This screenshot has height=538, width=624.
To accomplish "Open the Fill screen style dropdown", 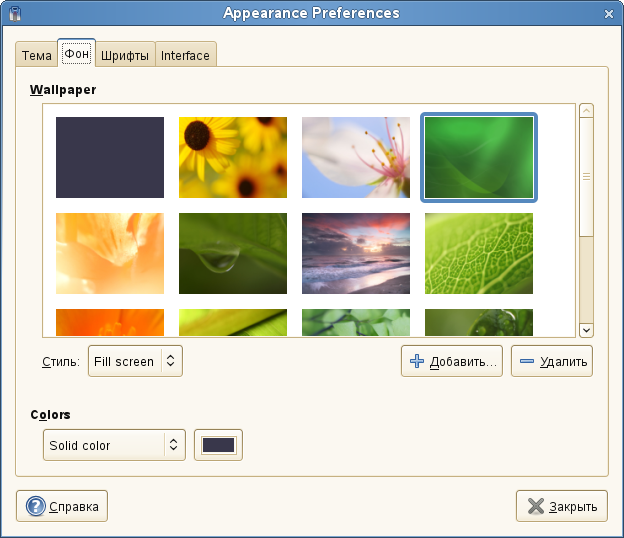I will (x=135, y=361).
